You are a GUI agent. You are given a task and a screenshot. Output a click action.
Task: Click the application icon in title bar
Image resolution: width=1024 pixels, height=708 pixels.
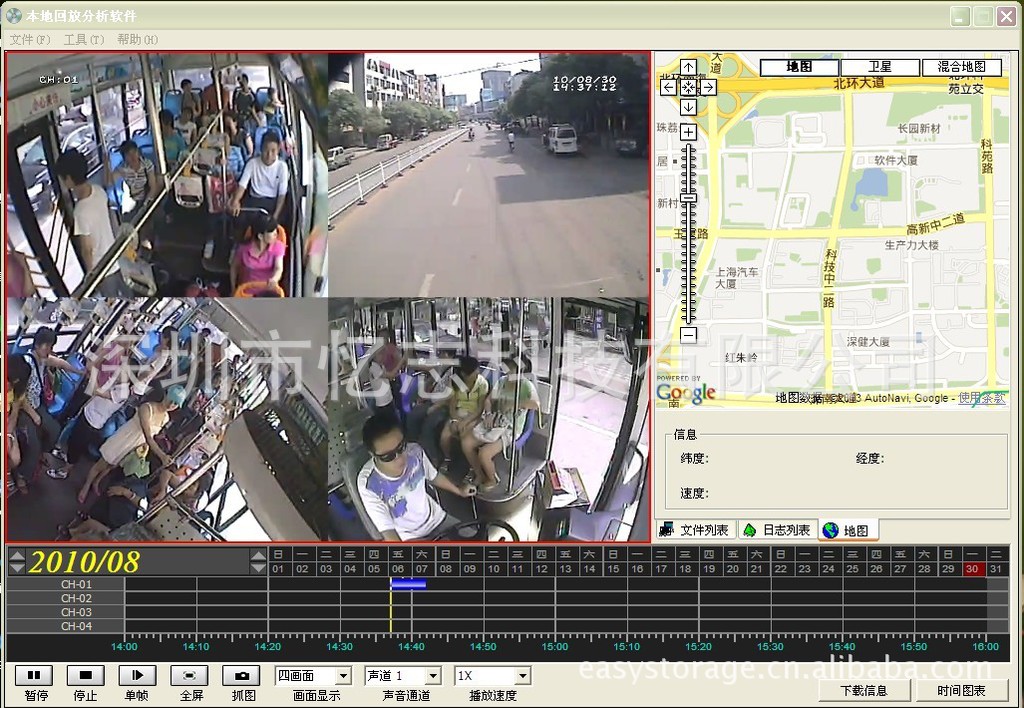click(x=13, y=16)
